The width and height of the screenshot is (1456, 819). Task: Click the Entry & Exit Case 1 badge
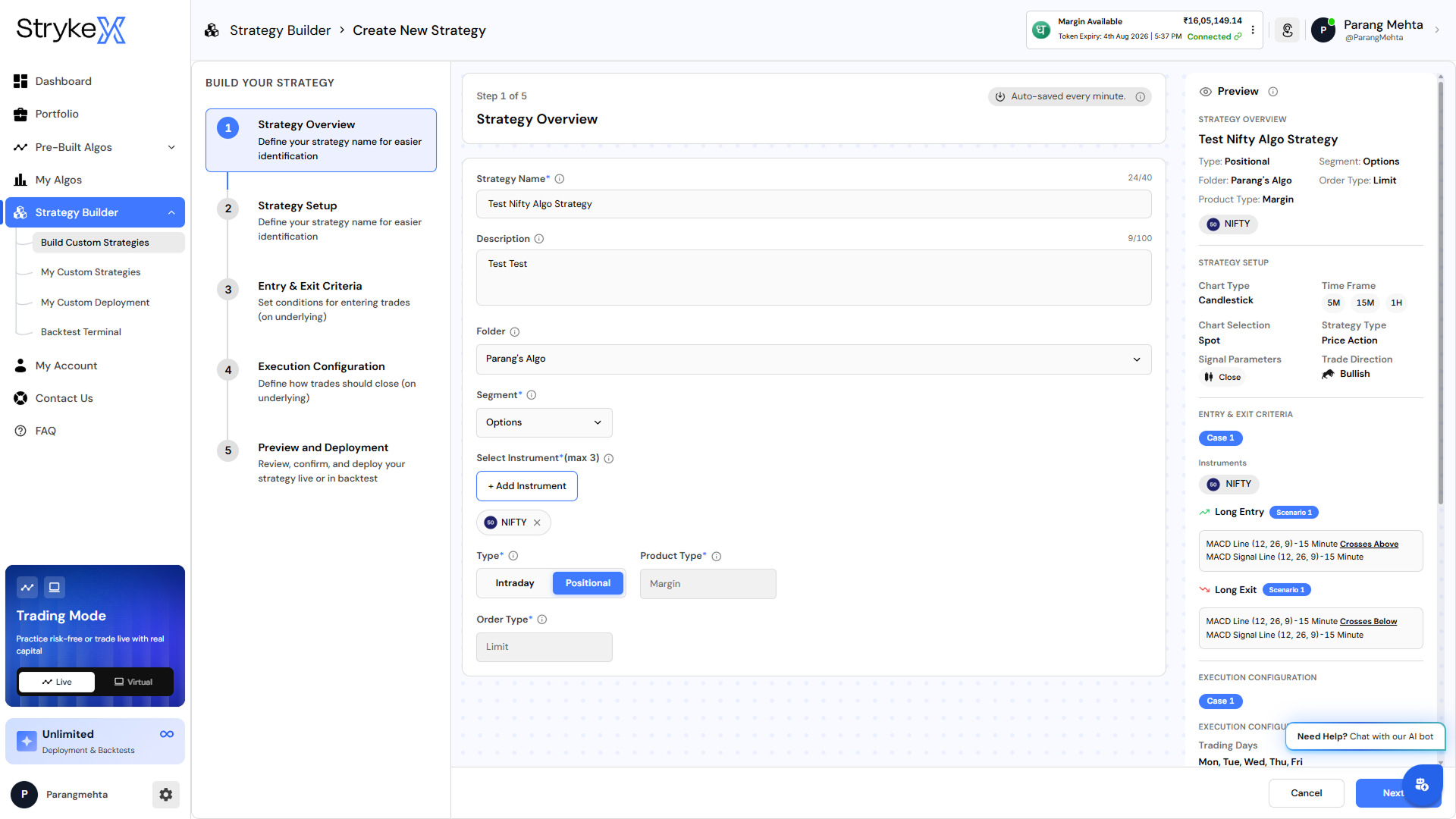(x=1220, y=438)
